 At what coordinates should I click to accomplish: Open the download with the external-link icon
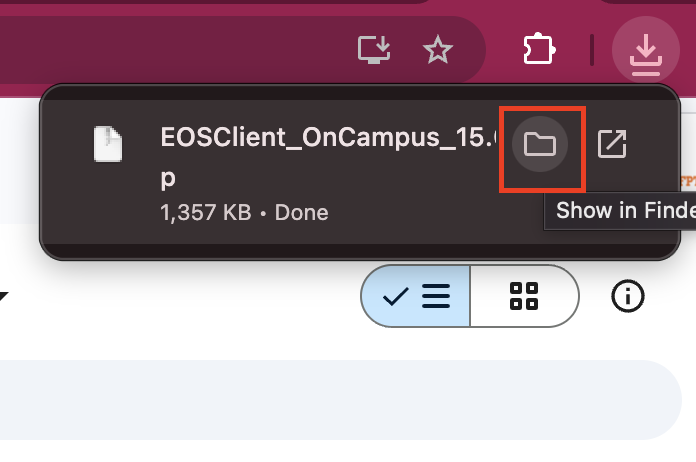coord(611,145)
